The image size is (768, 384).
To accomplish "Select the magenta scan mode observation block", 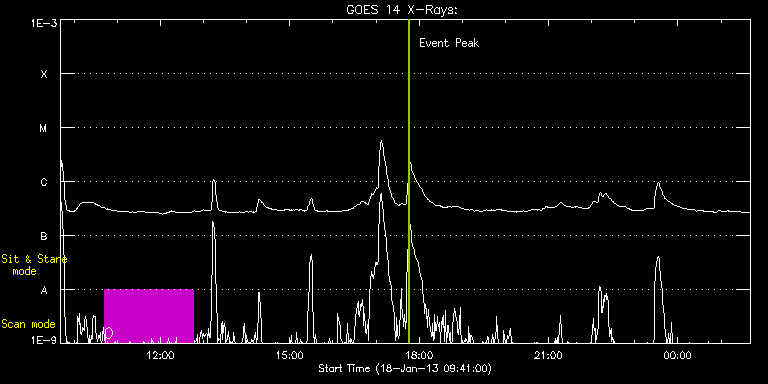I will click(x=149, y=316).
